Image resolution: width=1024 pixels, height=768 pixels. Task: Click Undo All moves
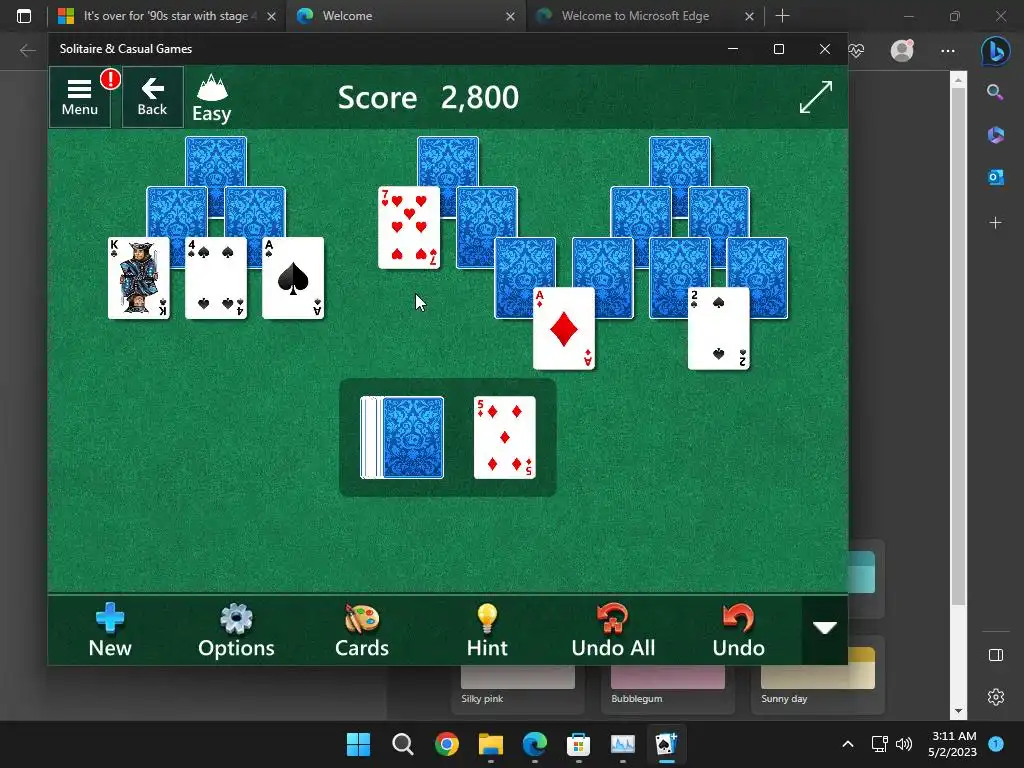pyautogui.click(x=613, y=630)
